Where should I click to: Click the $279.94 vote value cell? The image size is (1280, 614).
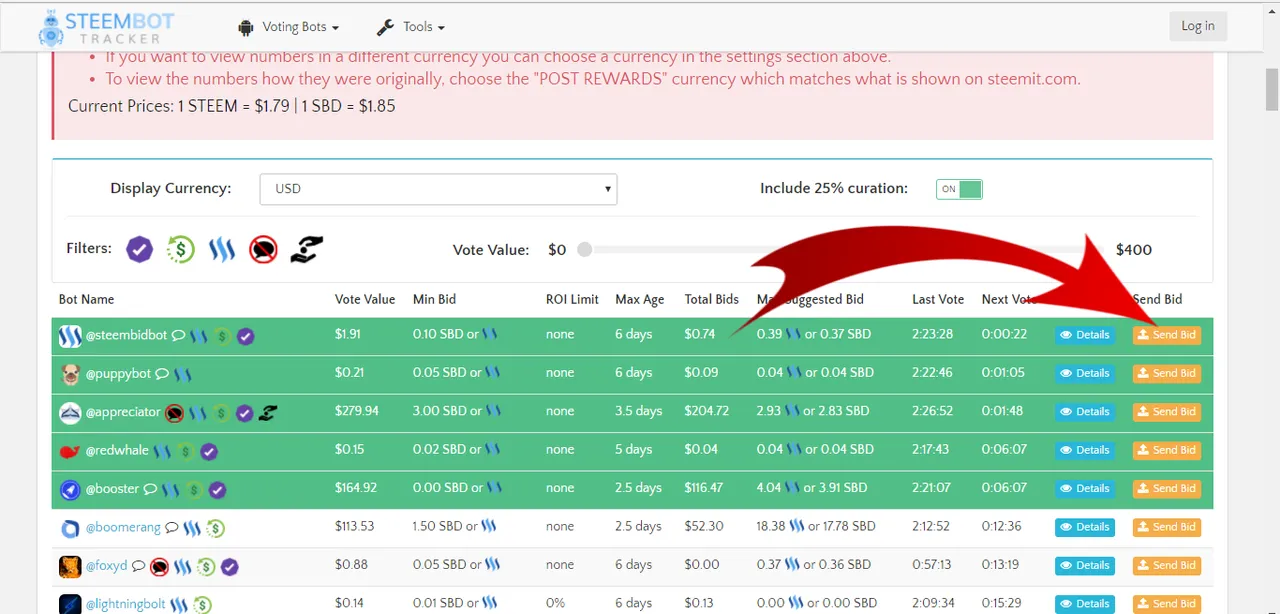(357, 411)
